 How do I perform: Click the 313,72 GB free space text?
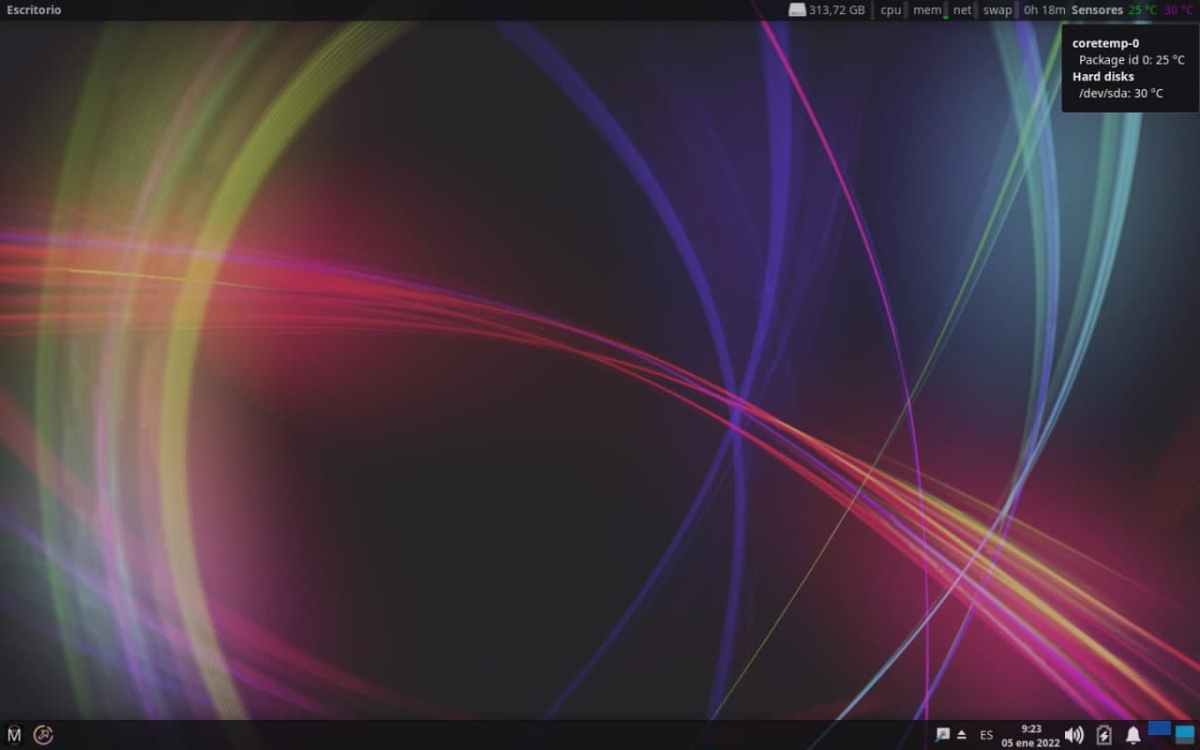point(837,10)
